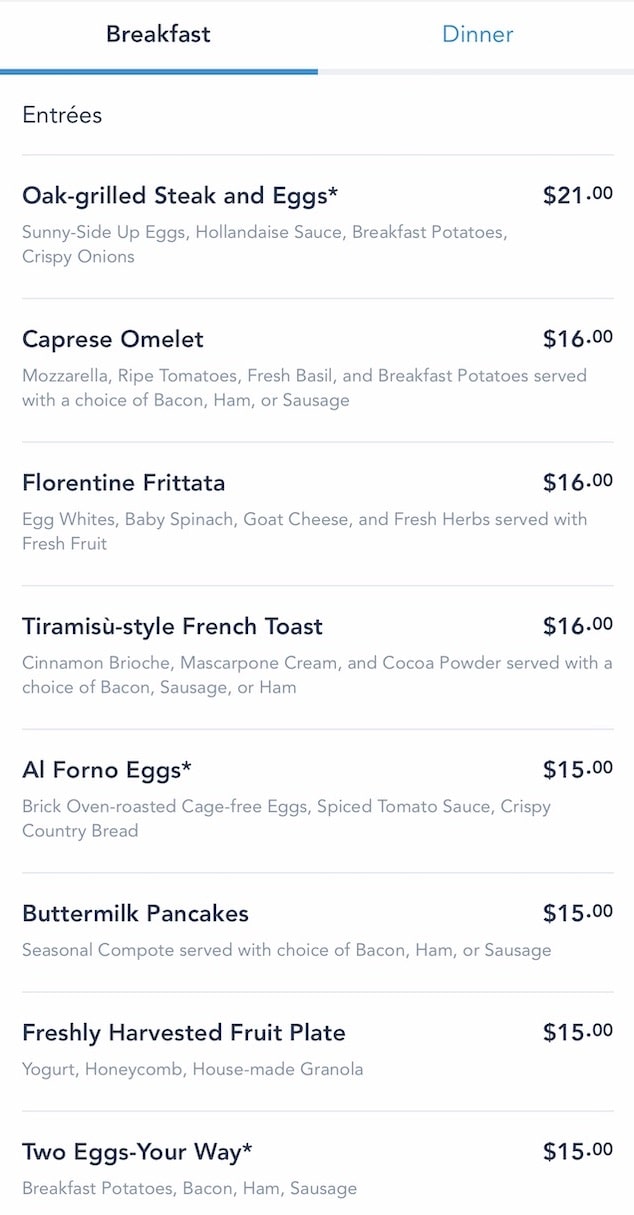Tap Tiramisù-style French Toast title
The image size is (634, 1215).
(172, 627)
